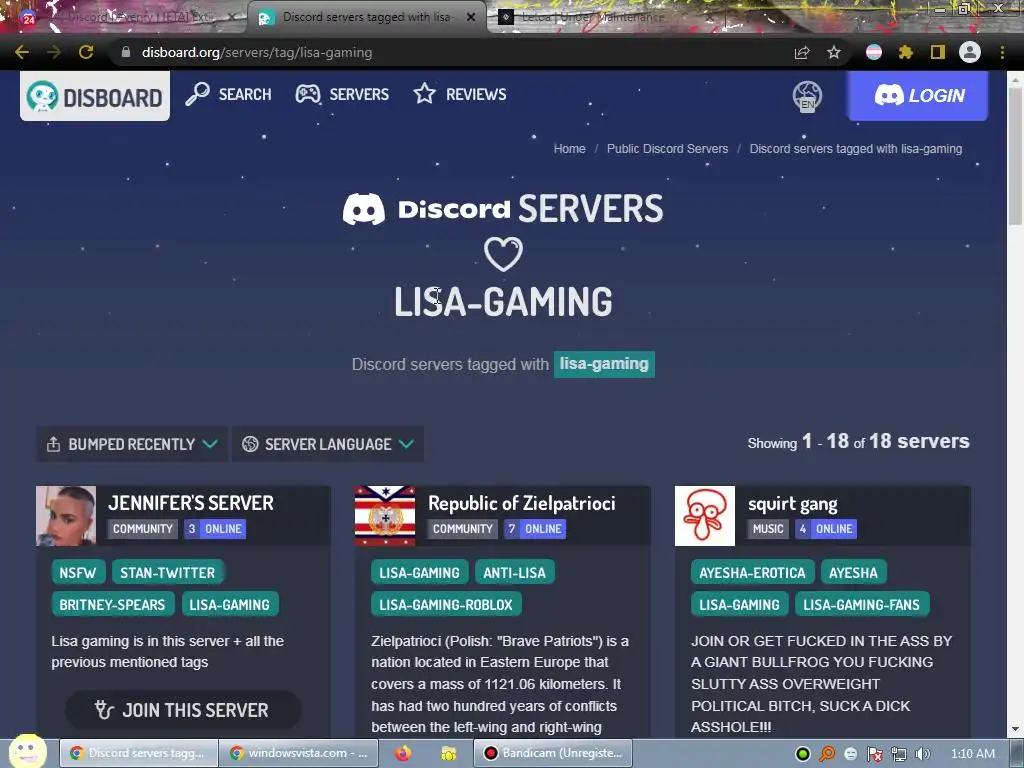Click the LISA-GAMING-ROBLOX tag
1024x768 pixels.
click(446, 605)
